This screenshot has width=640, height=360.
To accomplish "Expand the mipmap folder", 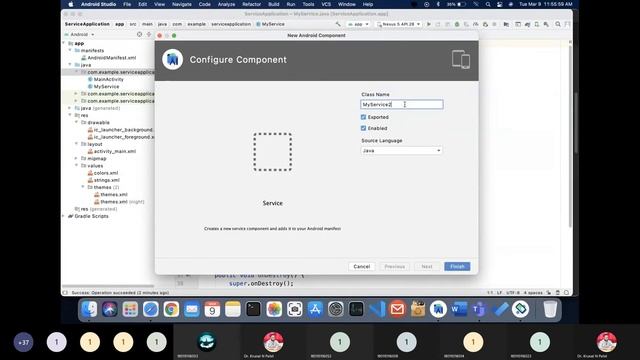I will [x=76, y=158].
